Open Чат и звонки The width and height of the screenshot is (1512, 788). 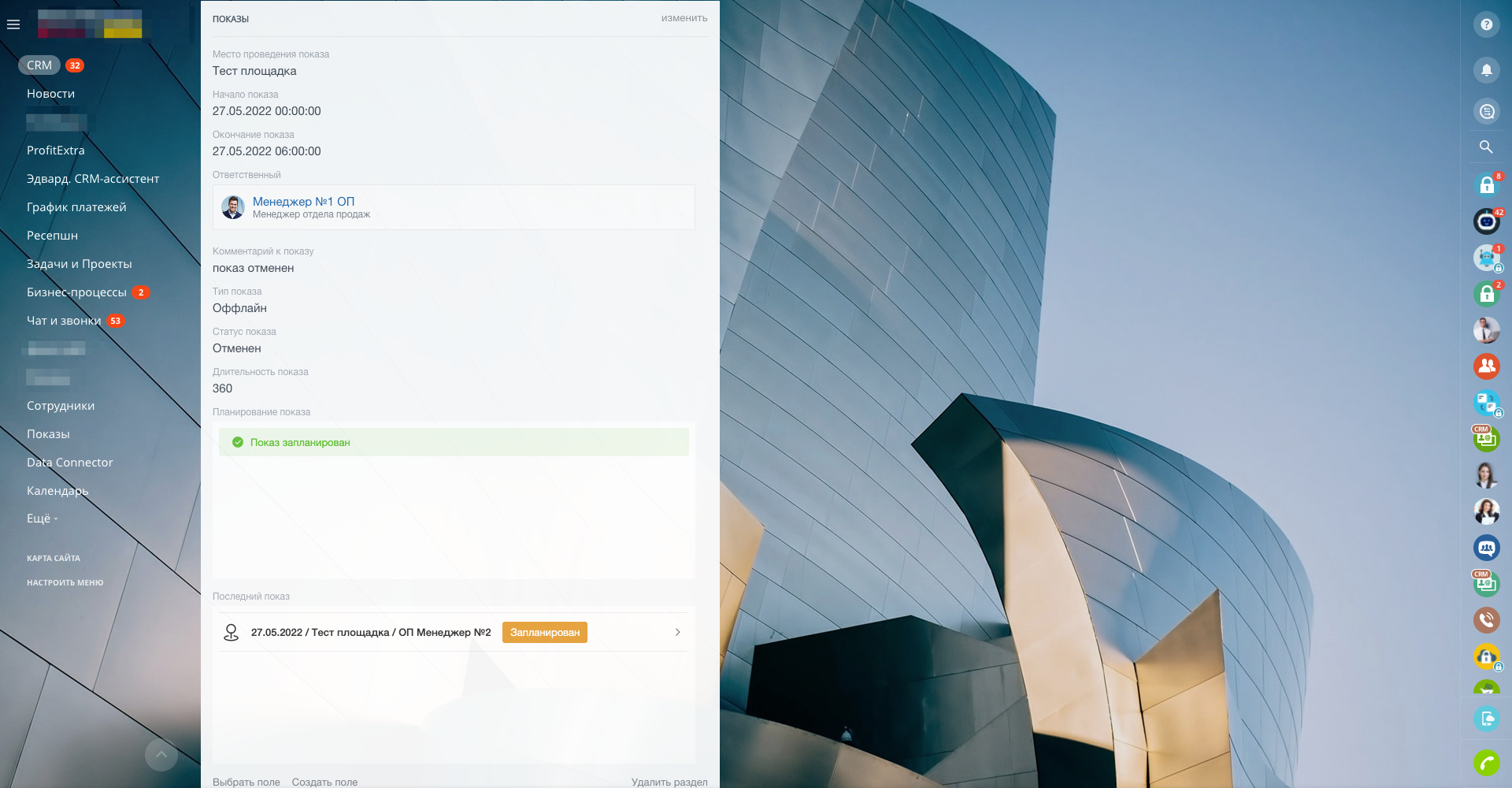pos(64,321)
